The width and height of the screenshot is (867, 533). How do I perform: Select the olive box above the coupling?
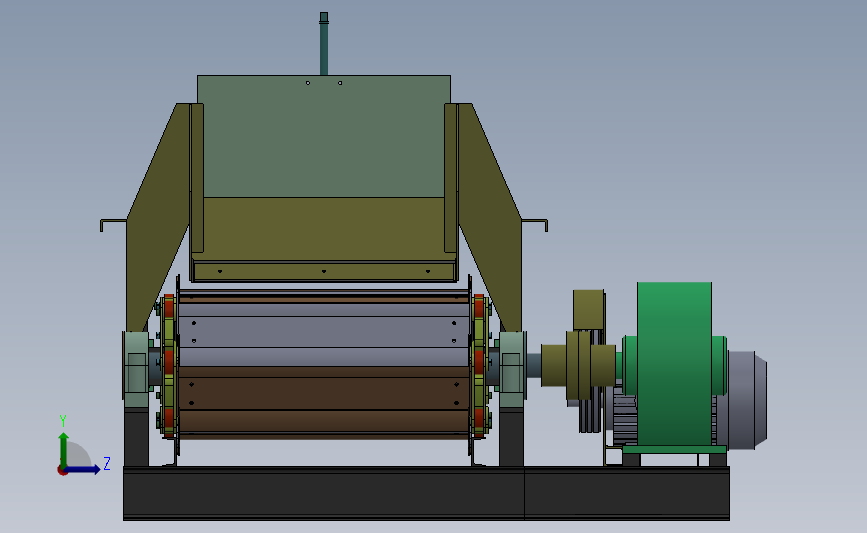pos(588,310)
